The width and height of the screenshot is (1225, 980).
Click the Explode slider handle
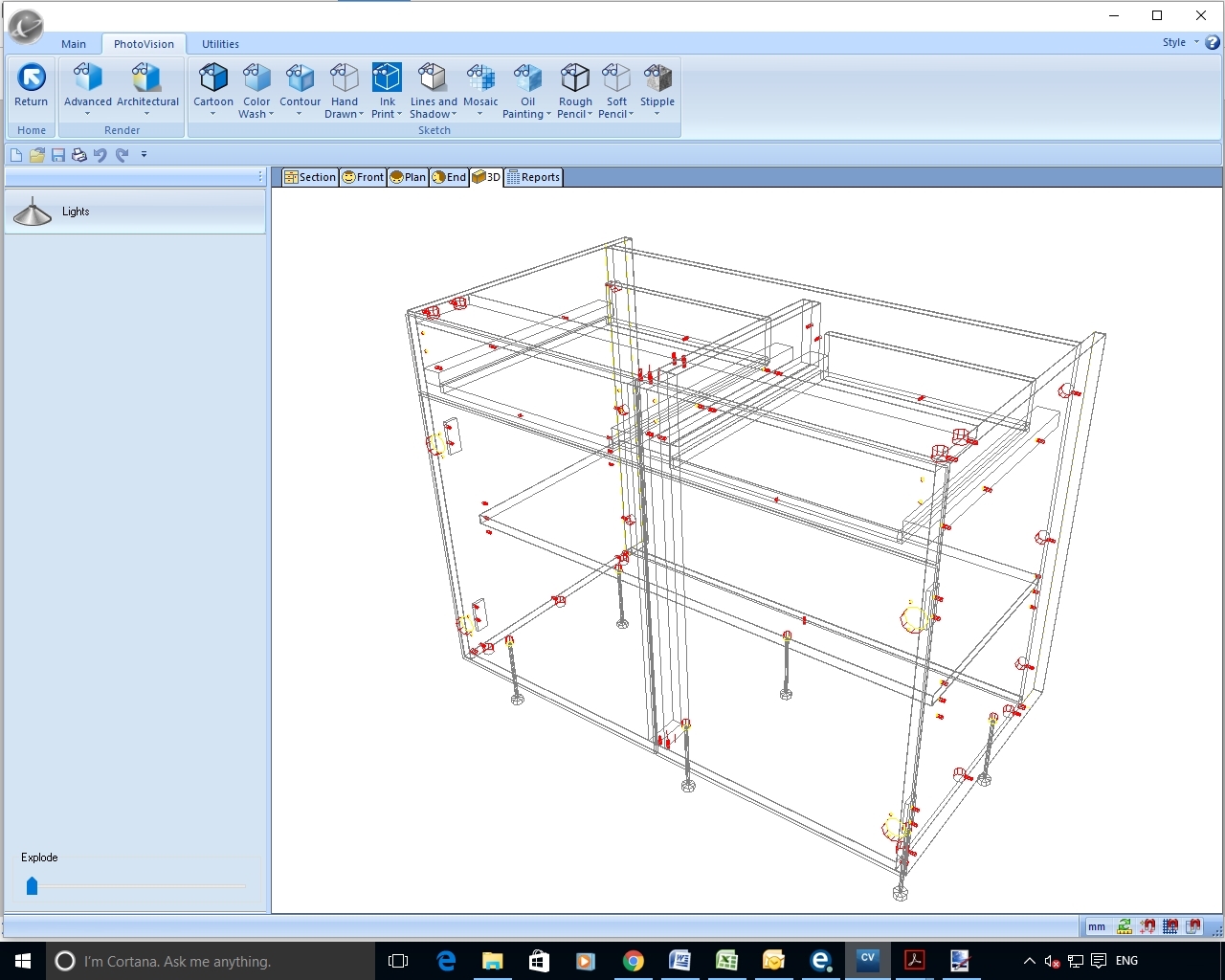[32, 885]
